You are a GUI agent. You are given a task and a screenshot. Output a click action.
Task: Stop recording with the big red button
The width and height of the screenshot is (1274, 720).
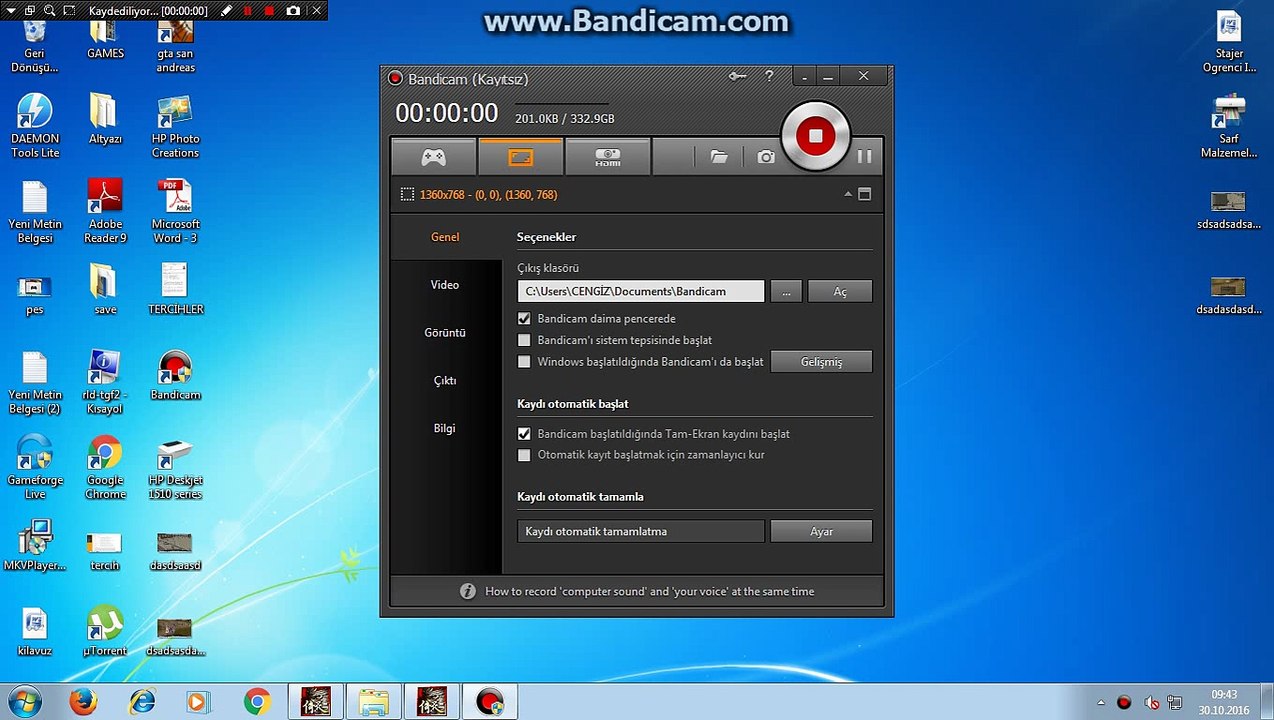(815, 136)
